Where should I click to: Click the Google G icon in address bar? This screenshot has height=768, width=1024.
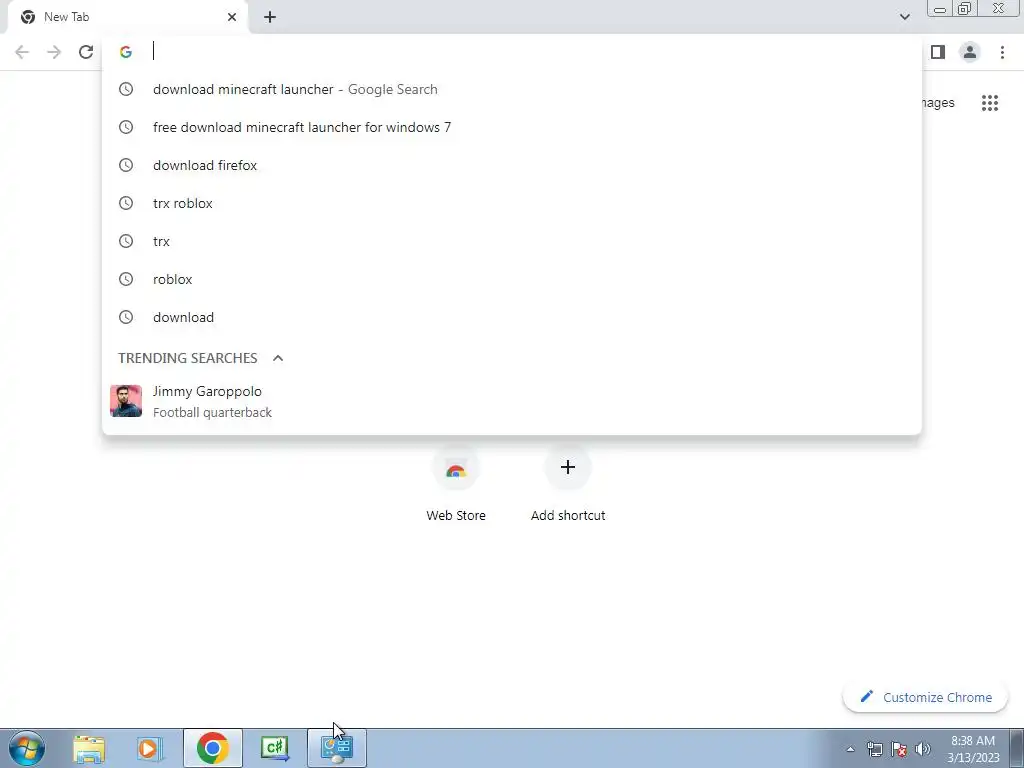point(126,52)
